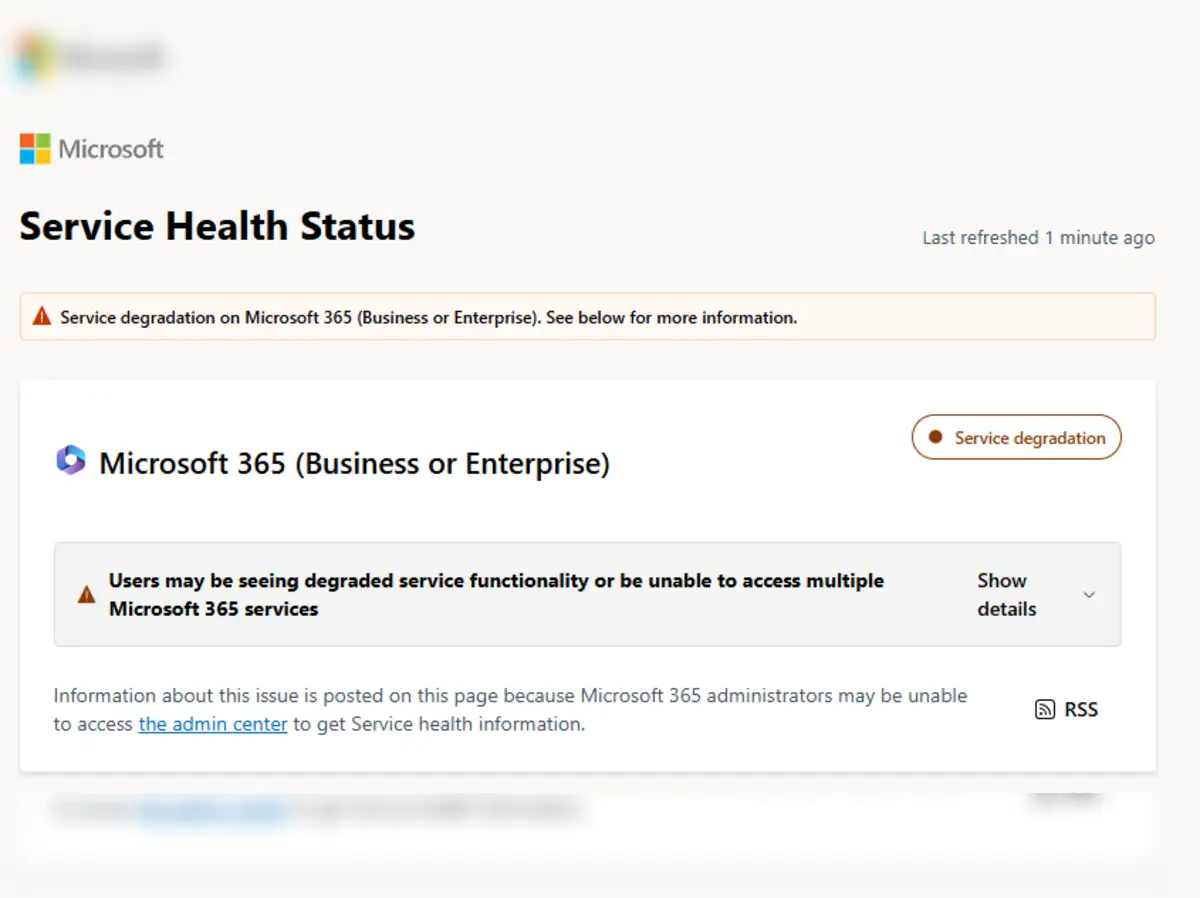Open the admin center link
This screenshot has height=898, width=1200.
point(213,724)
